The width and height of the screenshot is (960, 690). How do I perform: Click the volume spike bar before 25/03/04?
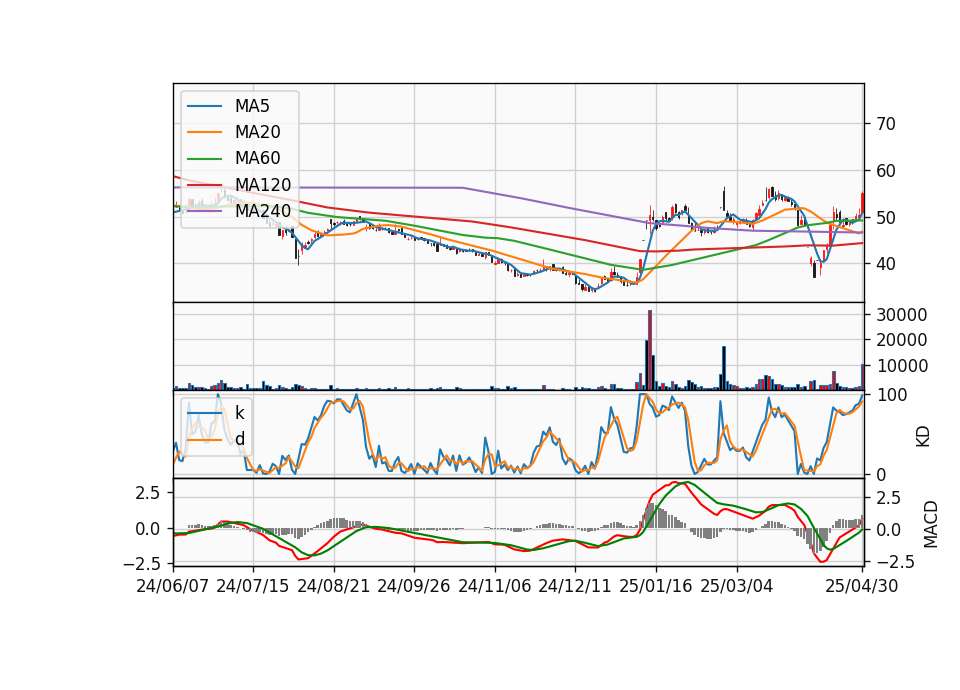click(724, 368)
